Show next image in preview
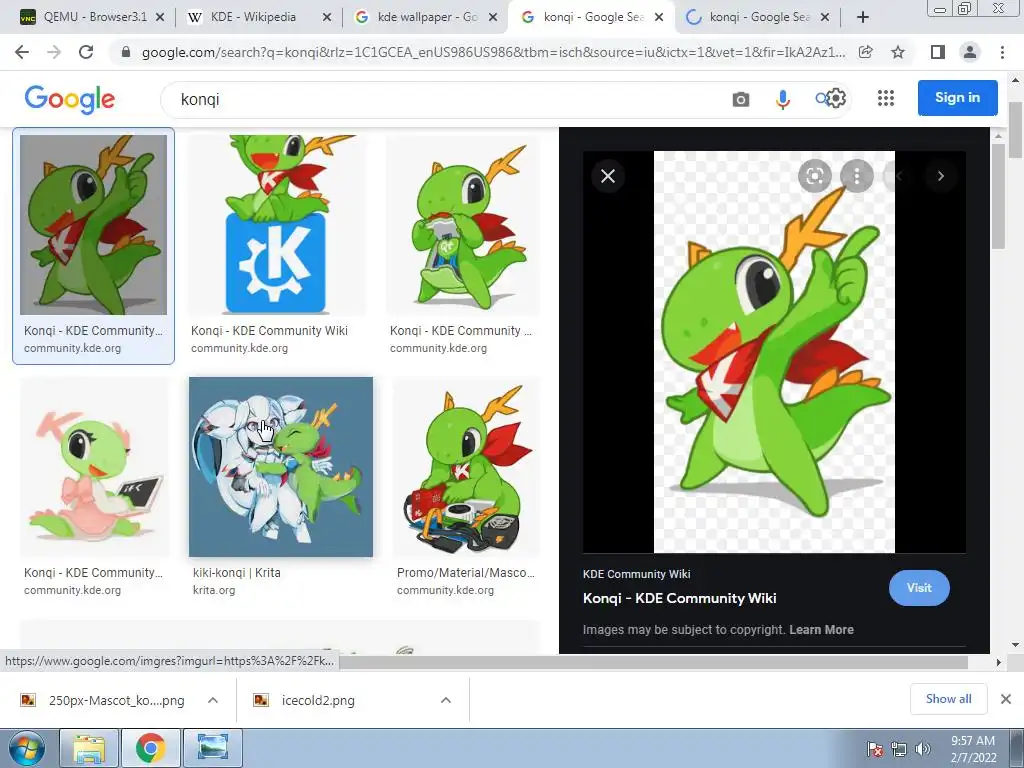This screenshot has width=1024, height=768. [x=940, y=176]
